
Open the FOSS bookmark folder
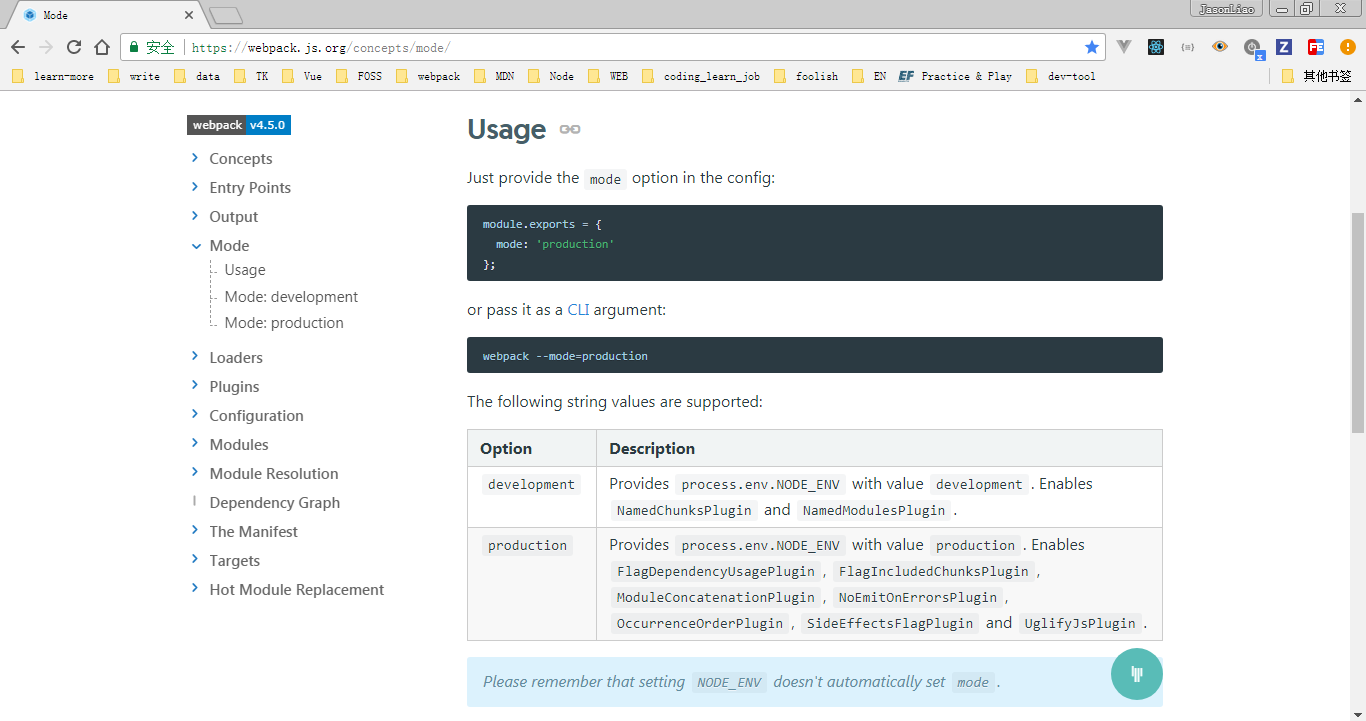coord(359,76)
